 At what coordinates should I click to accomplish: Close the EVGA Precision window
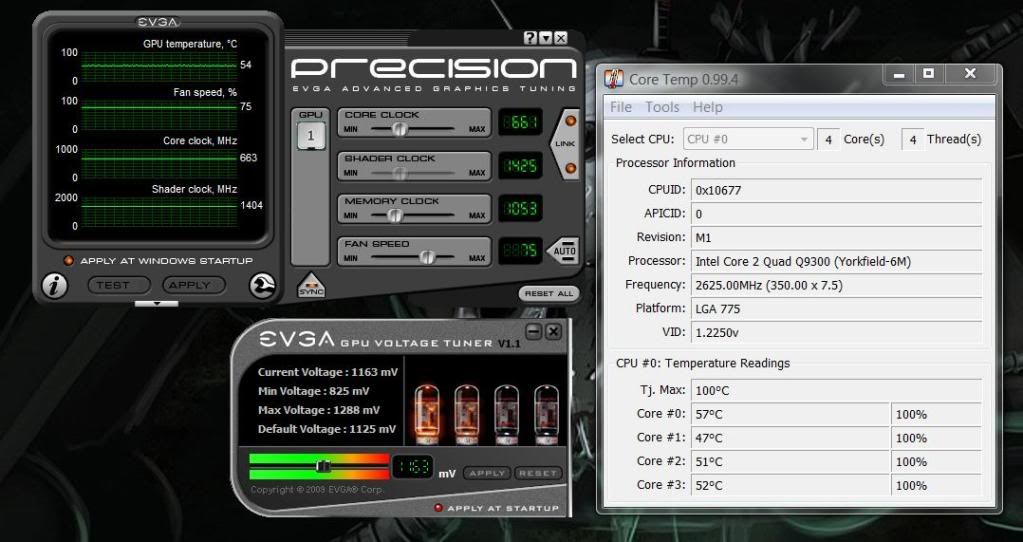click(560, 38)
